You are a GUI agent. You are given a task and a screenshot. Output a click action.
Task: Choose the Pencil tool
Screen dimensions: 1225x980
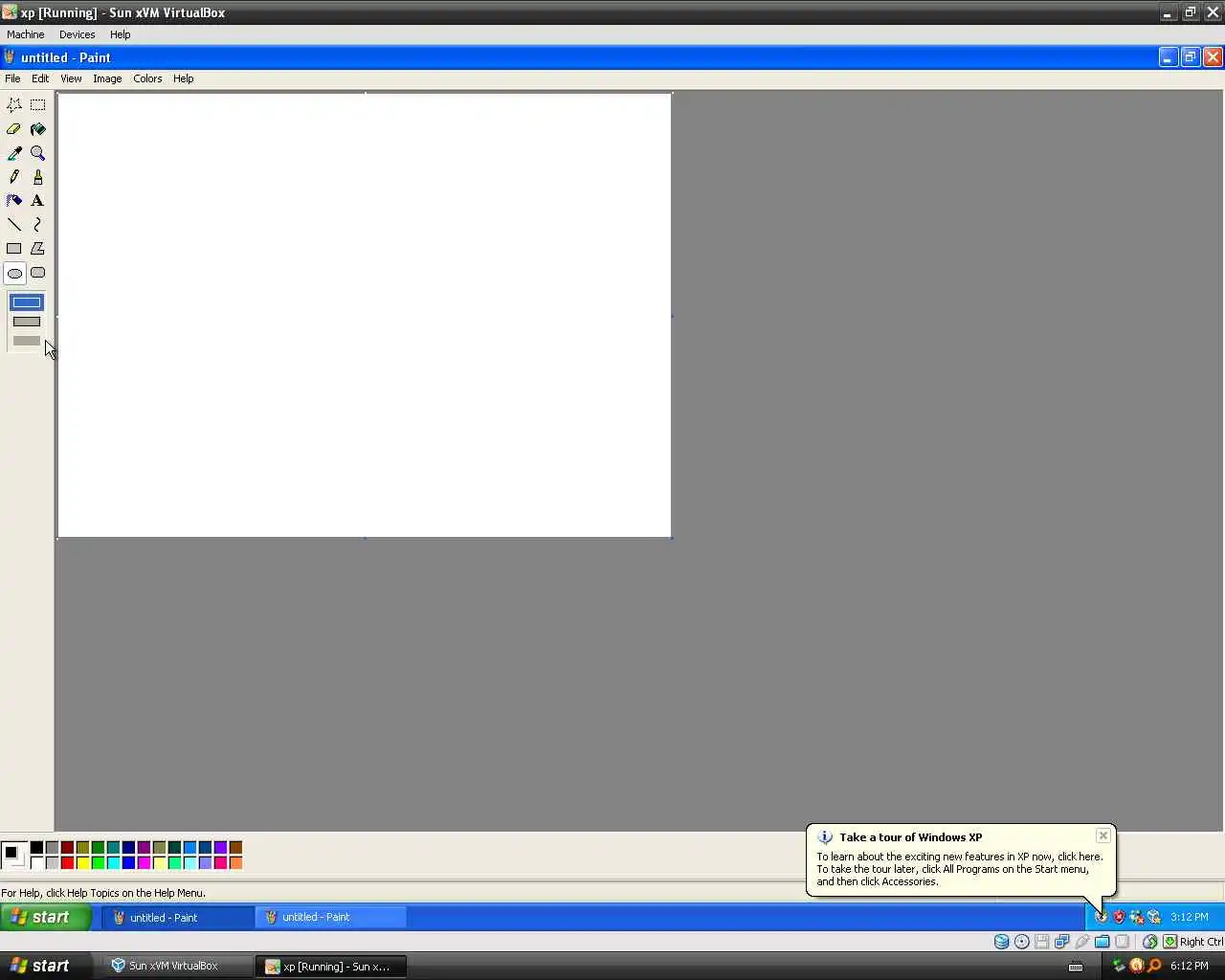[x=14, y=177]
